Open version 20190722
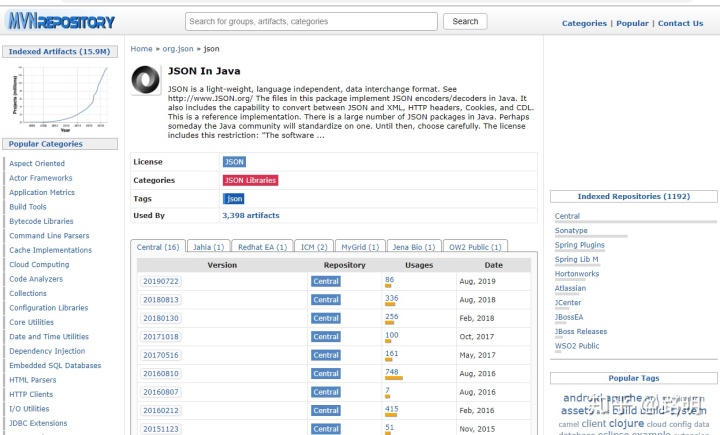 pyautogui.click(x=161, y=281)
